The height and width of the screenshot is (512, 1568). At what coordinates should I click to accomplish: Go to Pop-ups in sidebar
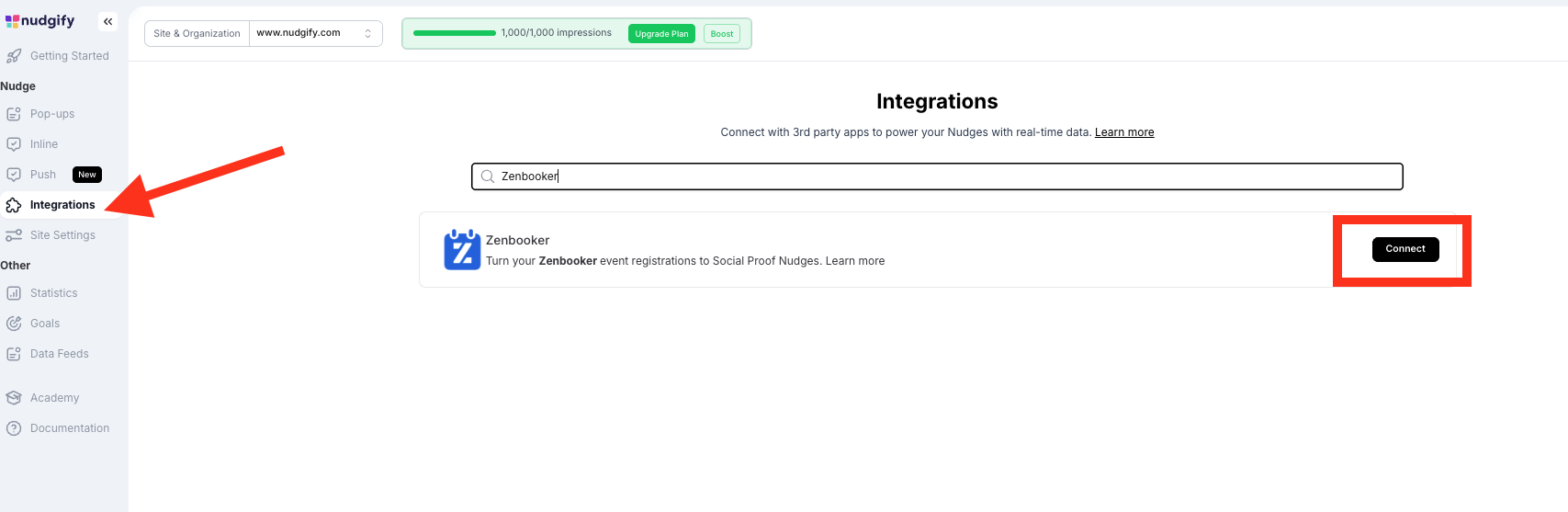52,114
